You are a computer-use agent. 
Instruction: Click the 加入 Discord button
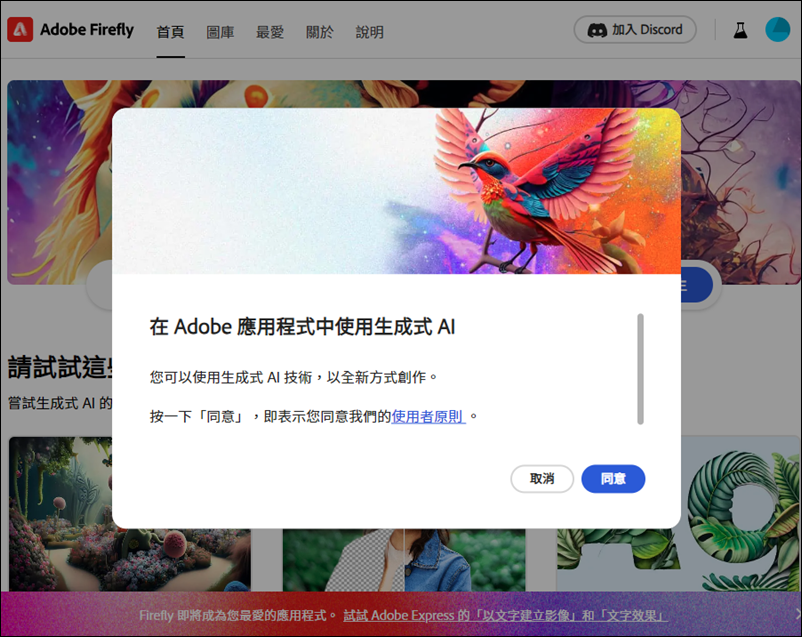[635, 30]
